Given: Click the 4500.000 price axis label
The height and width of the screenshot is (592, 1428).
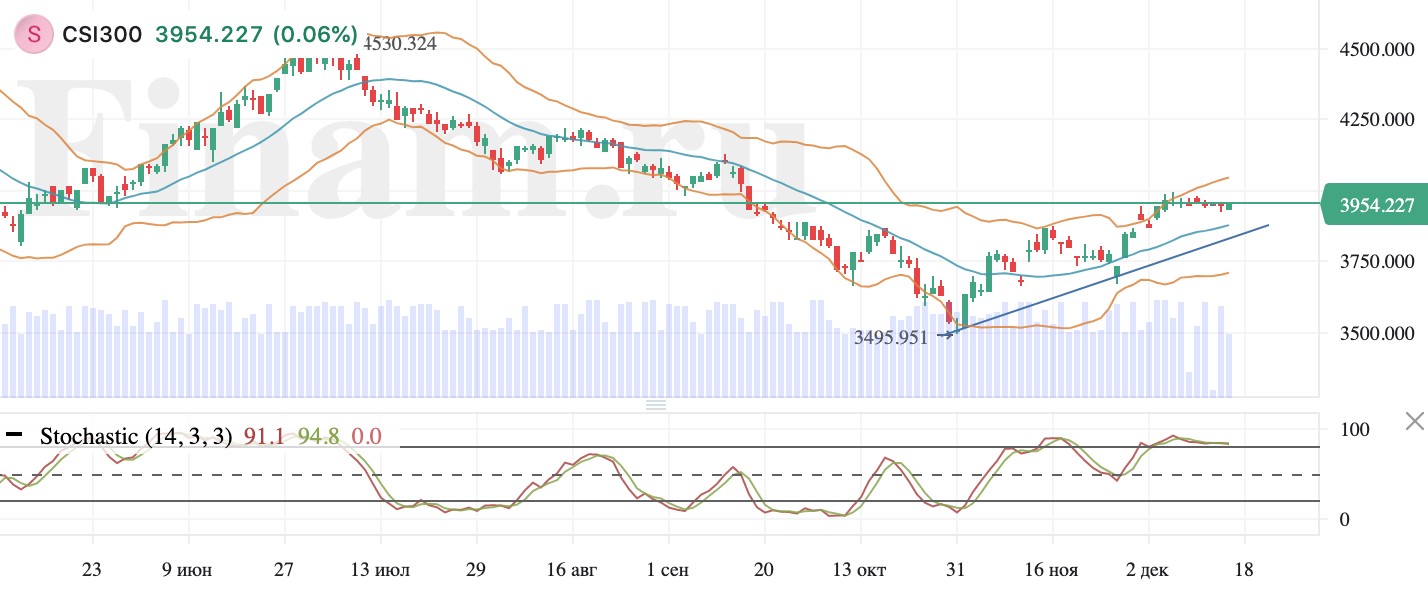Looking at the screenshot, I should (x=1367, y=50).
